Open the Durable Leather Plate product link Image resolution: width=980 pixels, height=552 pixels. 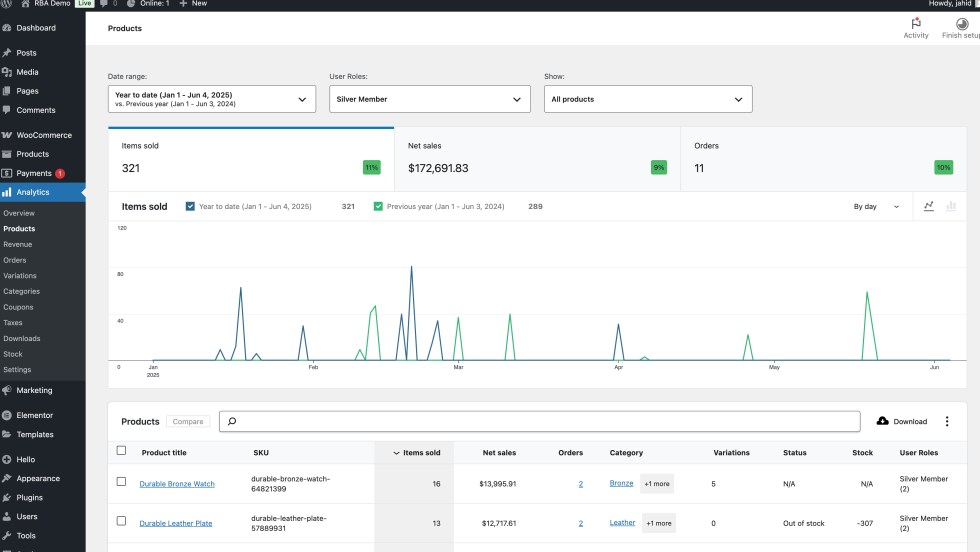pos(175,523)
